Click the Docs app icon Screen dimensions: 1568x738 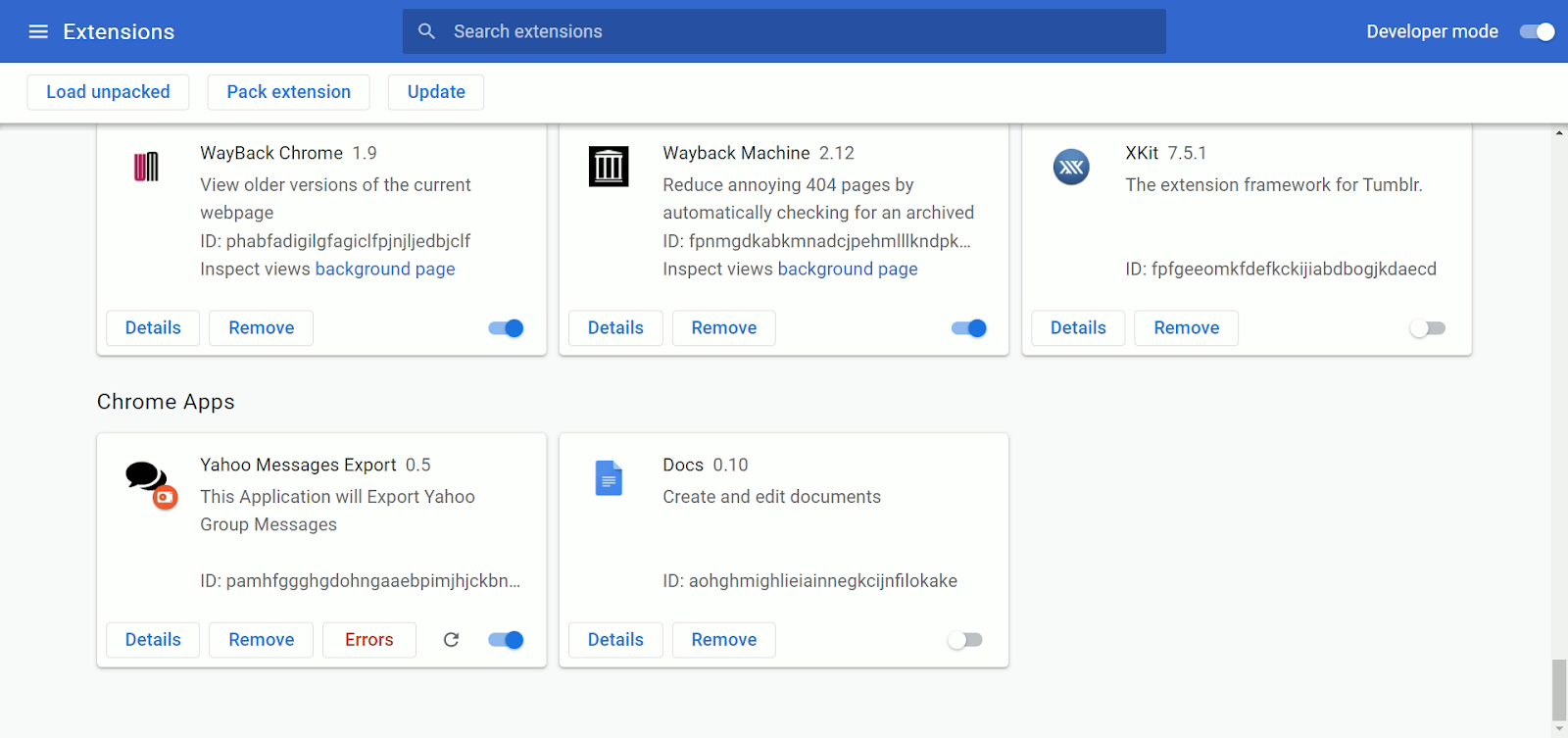tap(609, 478)
